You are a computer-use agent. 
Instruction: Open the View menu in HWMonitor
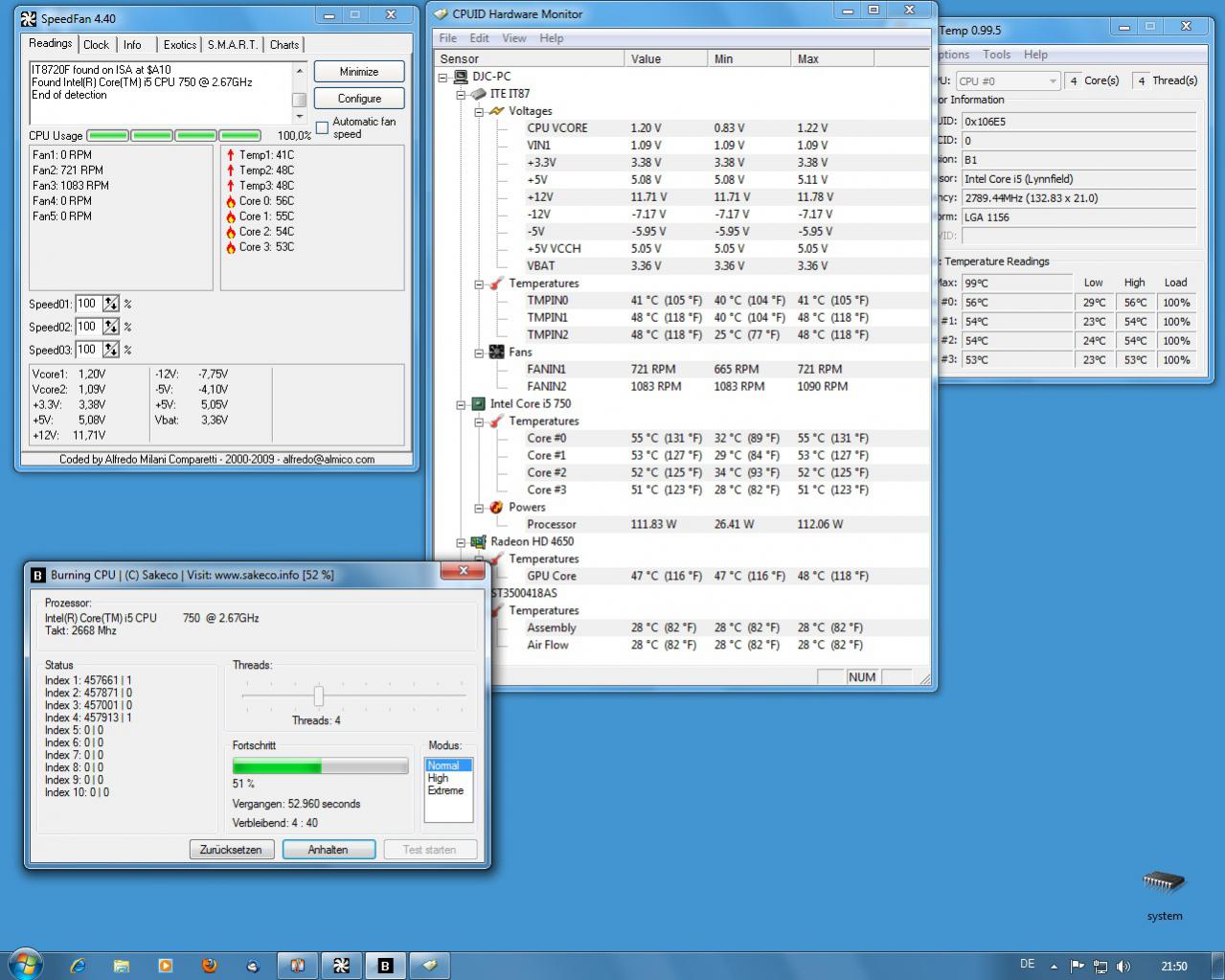click(x=514, y=38)
